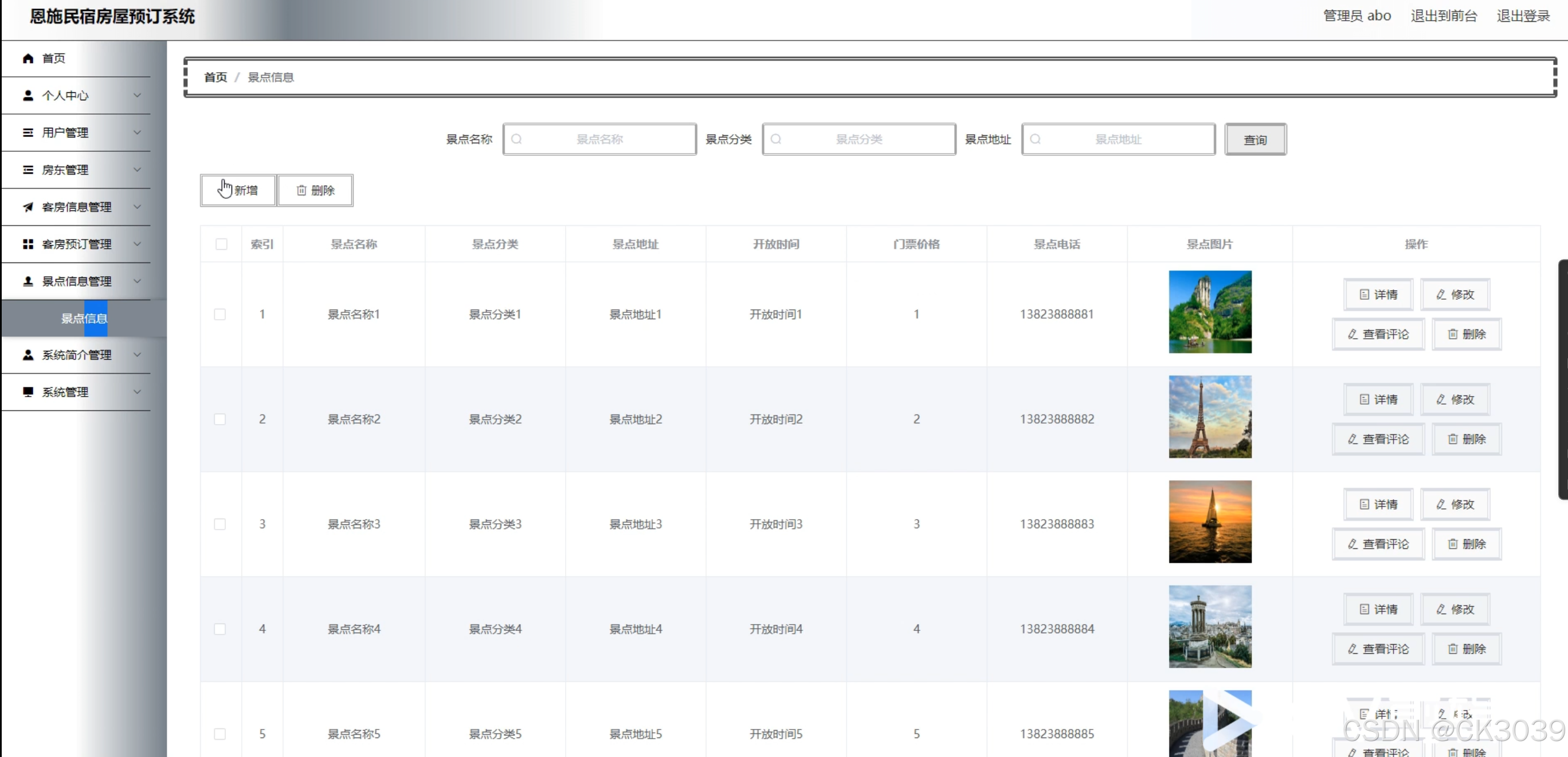1568x757 pixels.
Task: Click 退出登录 link in header
Action: click(1522, 16)
